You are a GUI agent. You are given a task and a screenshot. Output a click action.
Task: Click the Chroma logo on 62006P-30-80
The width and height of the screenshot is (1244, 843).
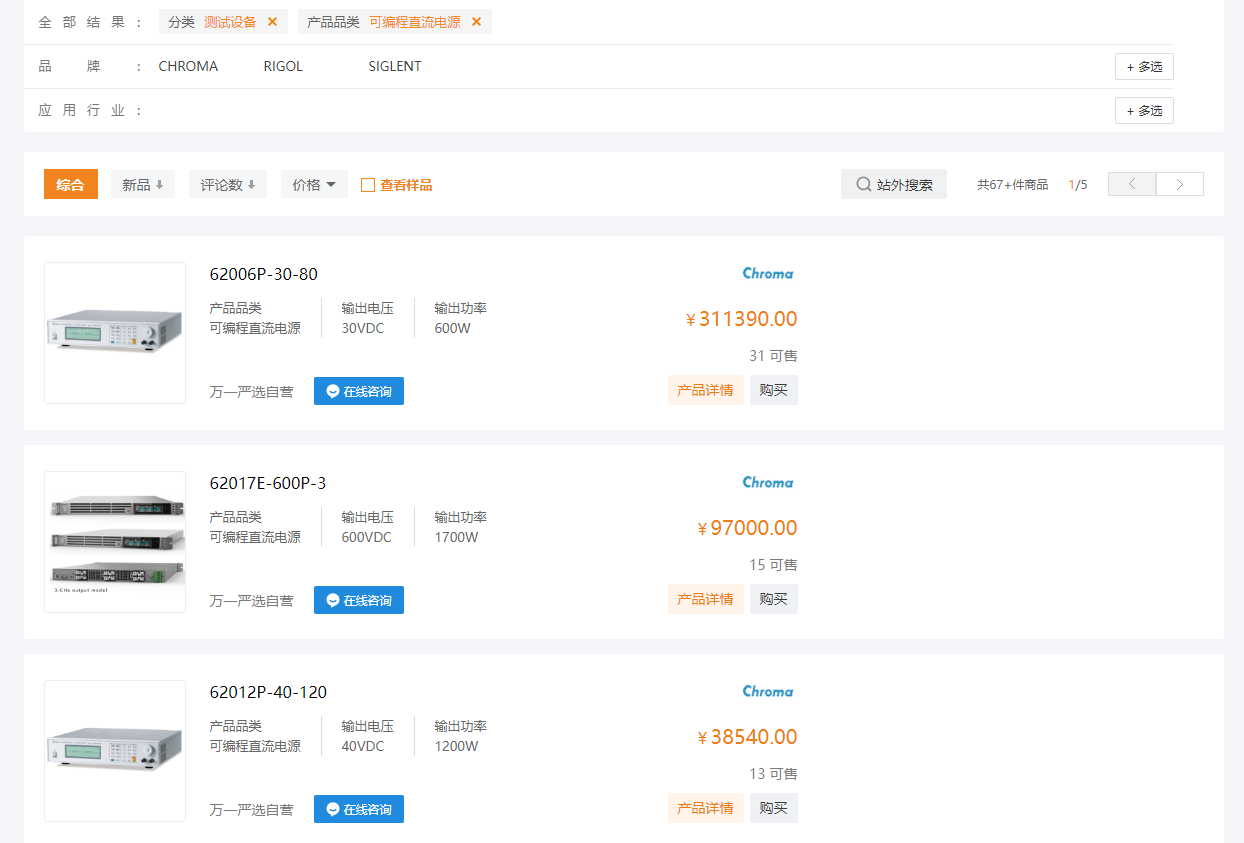coord(768,273)
